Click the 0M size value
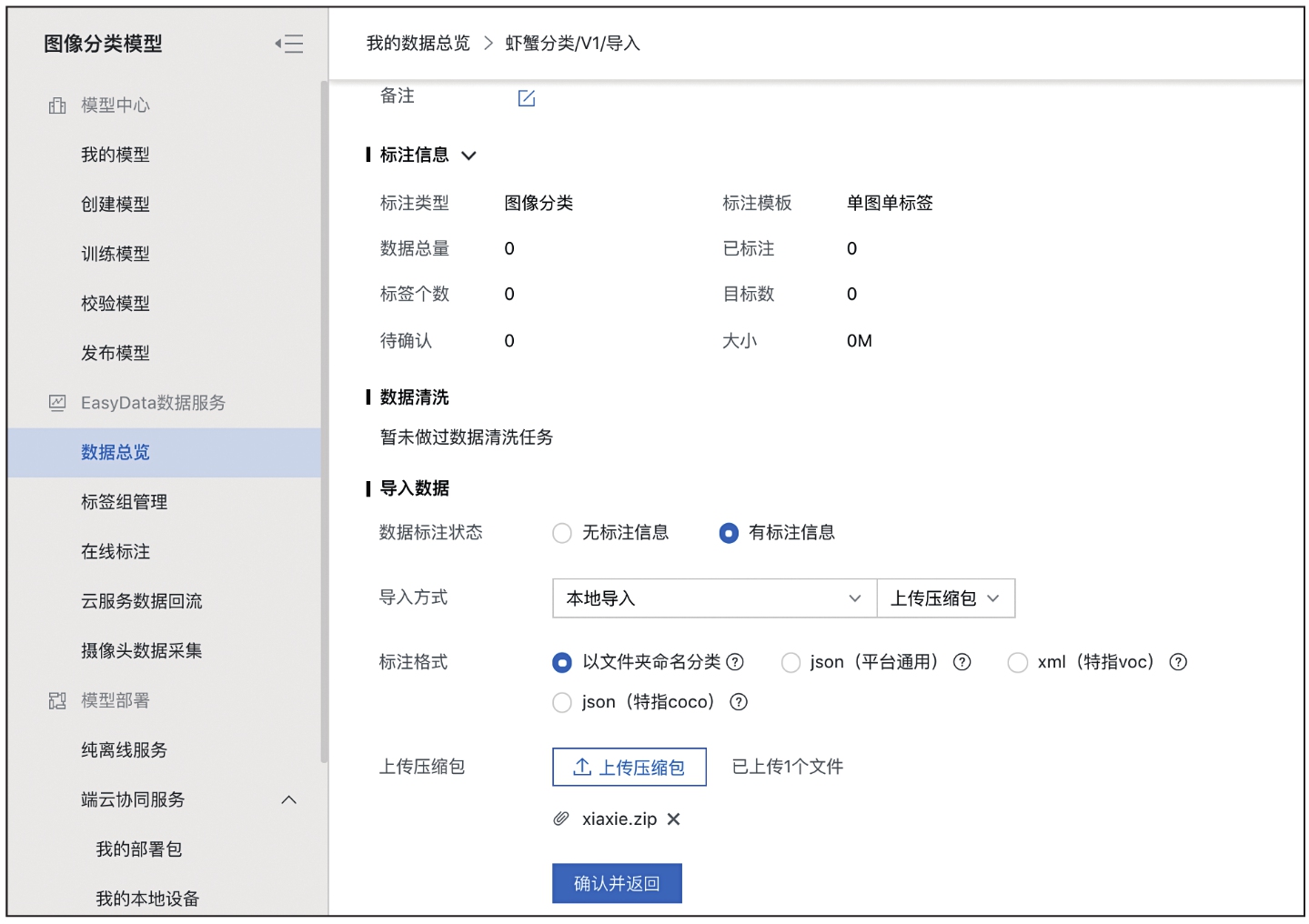 tap(860, 341)
